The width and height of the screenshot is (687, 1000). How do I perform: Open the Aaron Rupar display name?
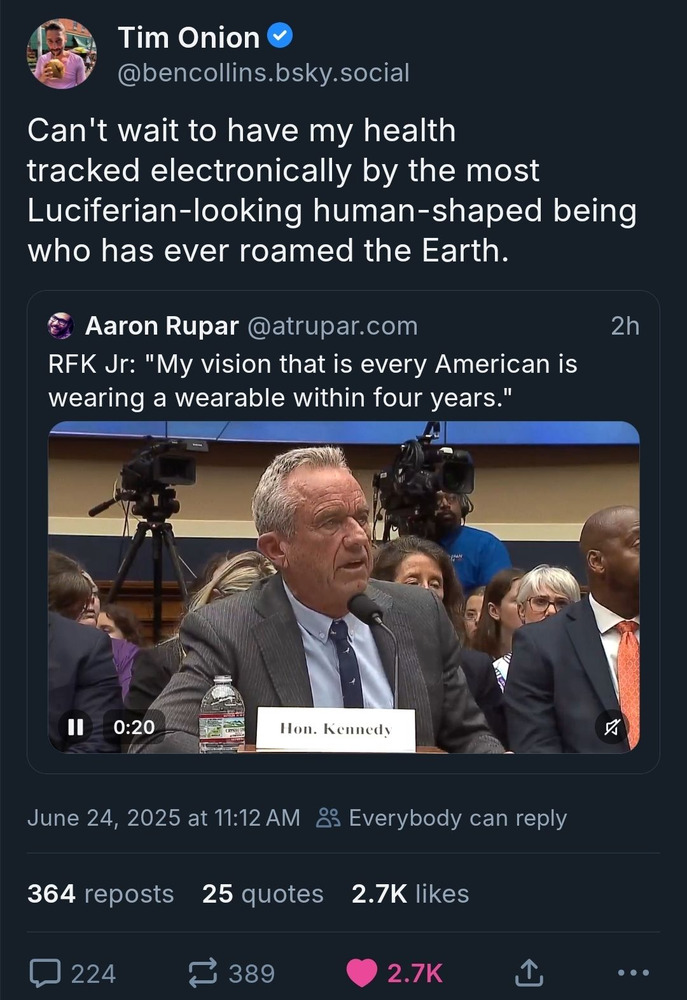click(162, 326)
